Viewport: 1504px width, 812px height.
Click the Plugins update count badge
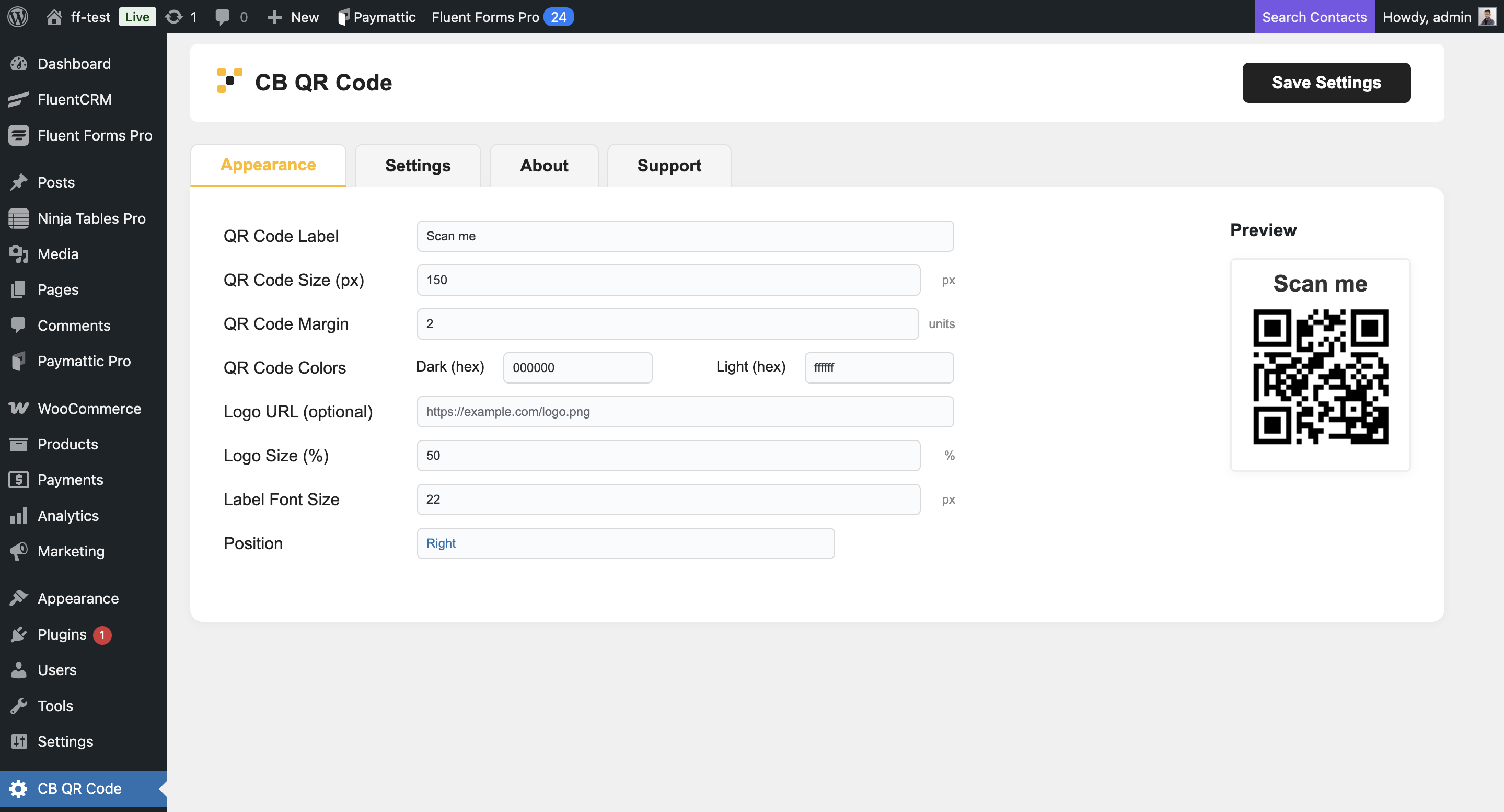pos(102,634)
